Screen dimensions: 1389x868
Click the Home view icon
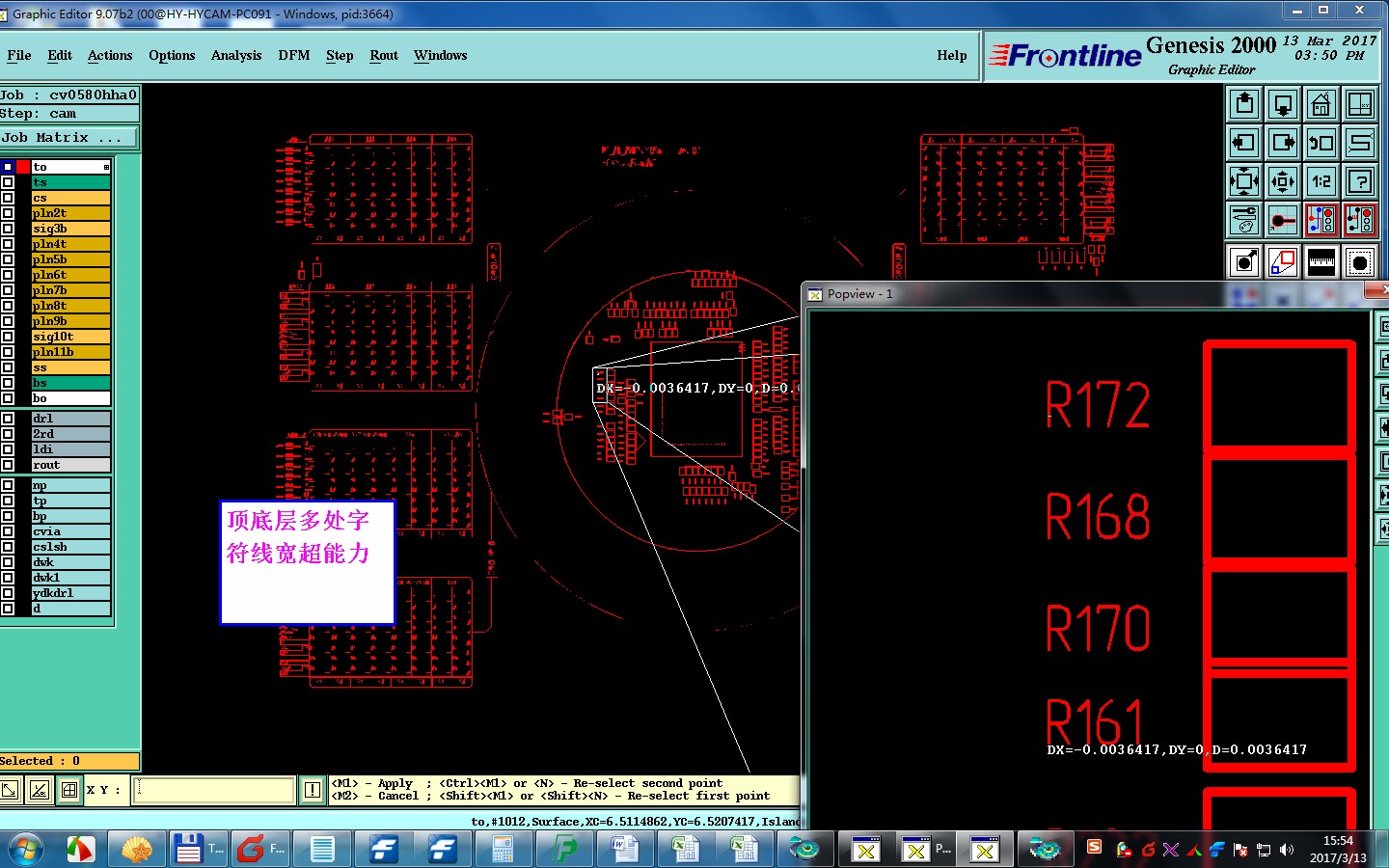pyautogui.click(x=1321, y=104)
